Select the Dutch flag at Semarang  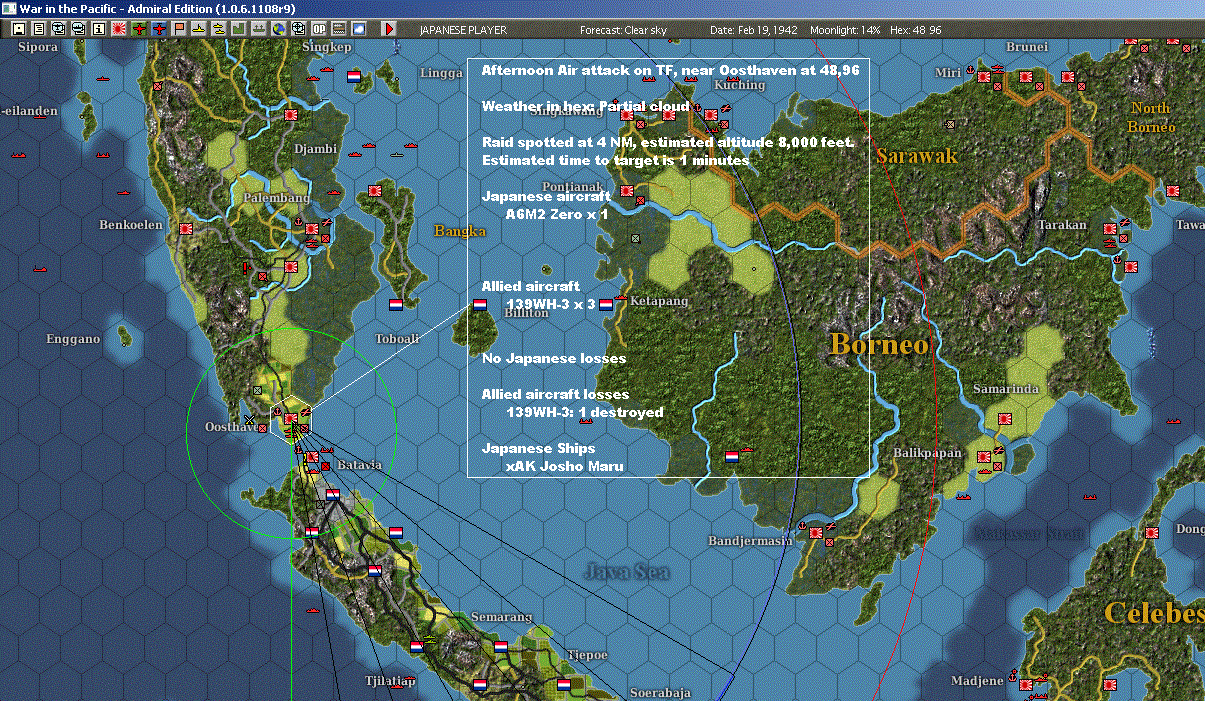(500, 647)
